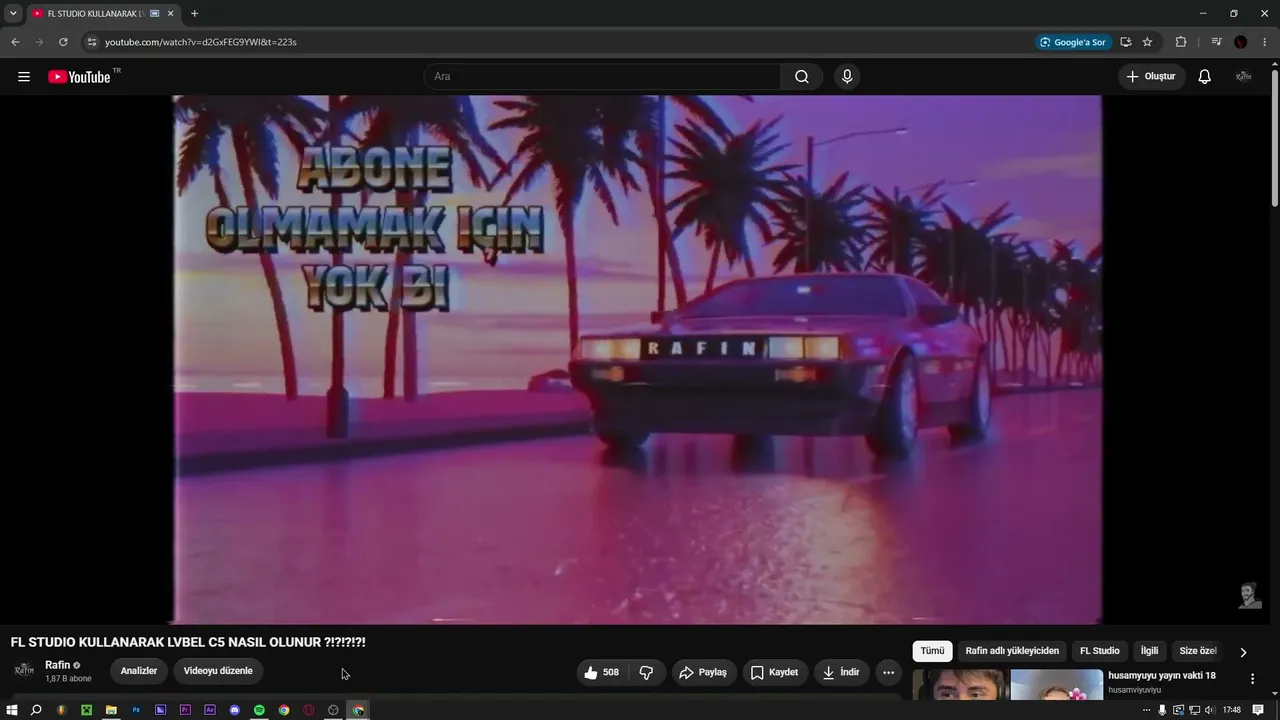
Task: Show hidden system tray icons
Action: tap(1146, 710)
